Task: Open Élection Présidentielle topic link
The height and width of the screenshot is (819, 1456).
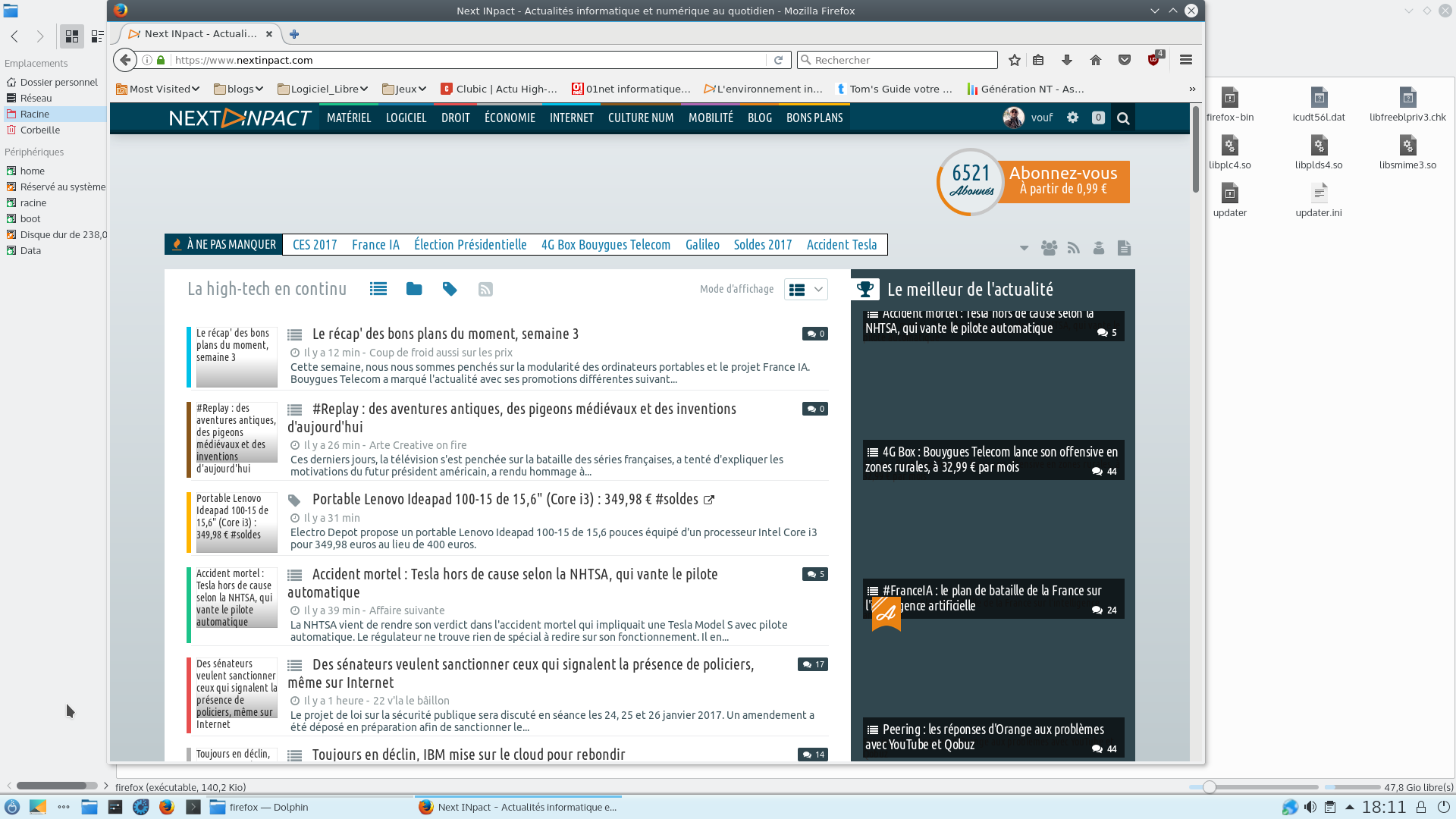Action: click(x=470, y=245)
